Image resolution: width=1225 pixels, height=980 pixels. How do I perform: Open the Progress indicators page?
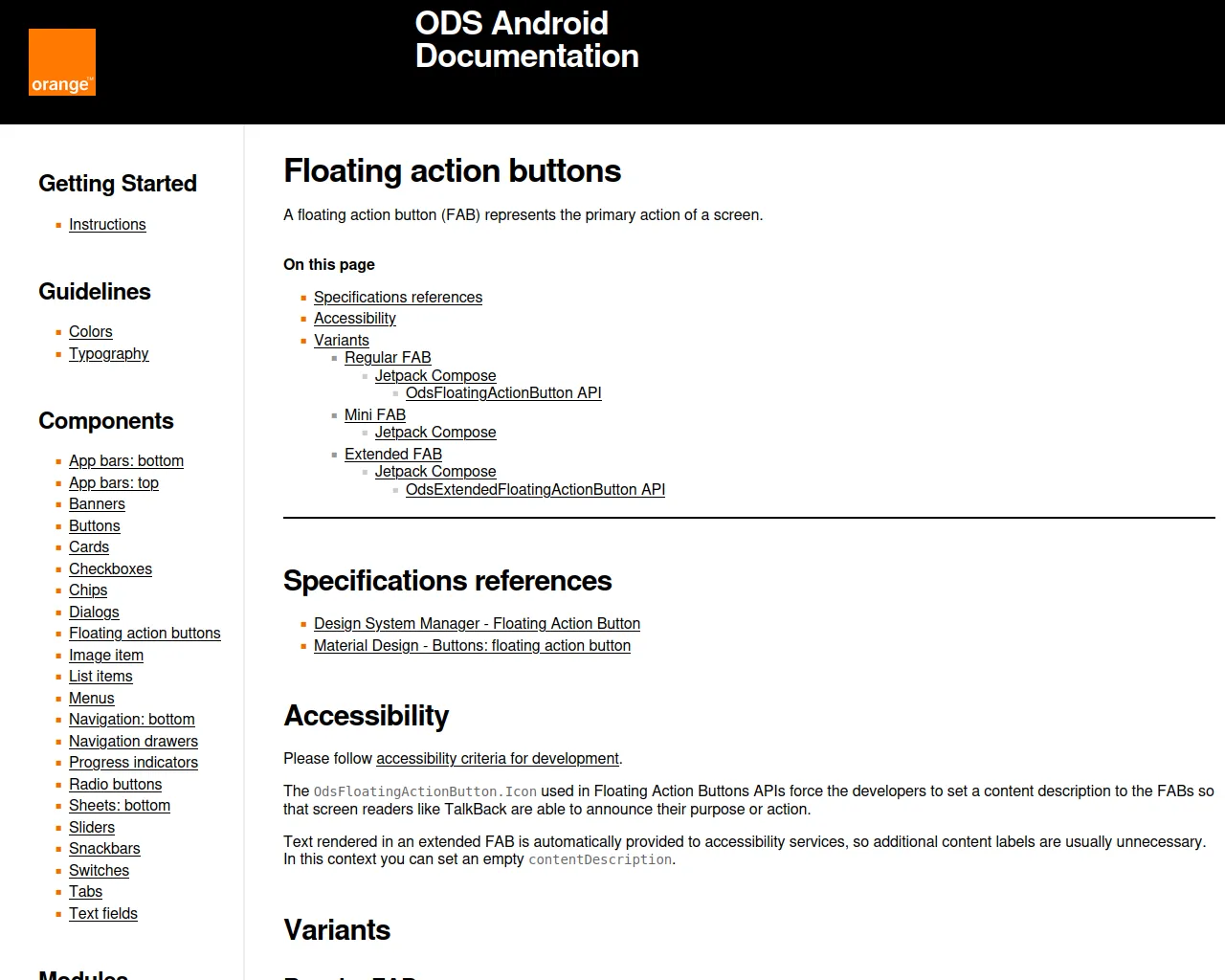coord(133,763)
